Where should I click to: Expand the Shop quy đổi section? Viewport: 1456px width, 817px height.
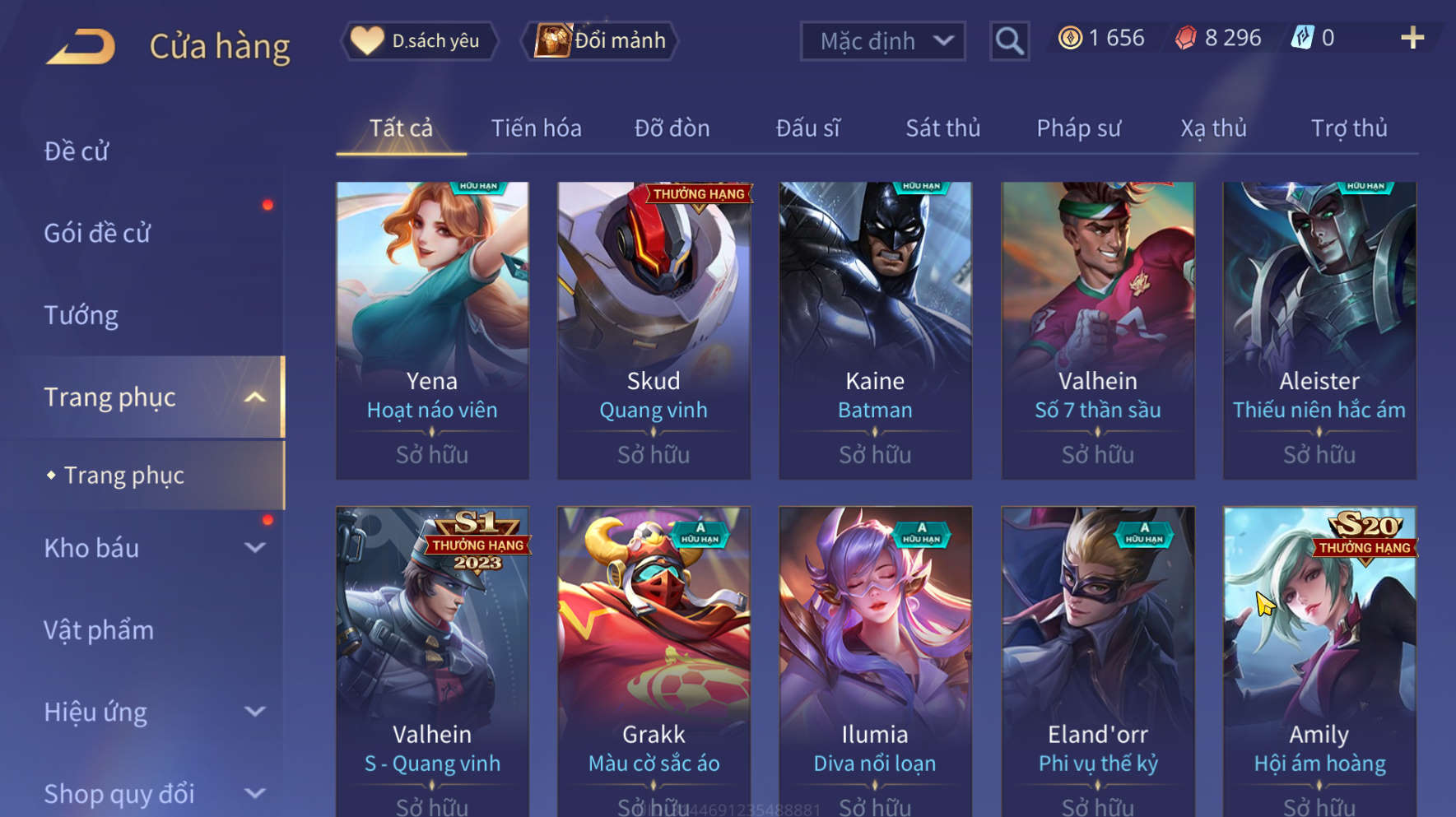tap(255, 794)
